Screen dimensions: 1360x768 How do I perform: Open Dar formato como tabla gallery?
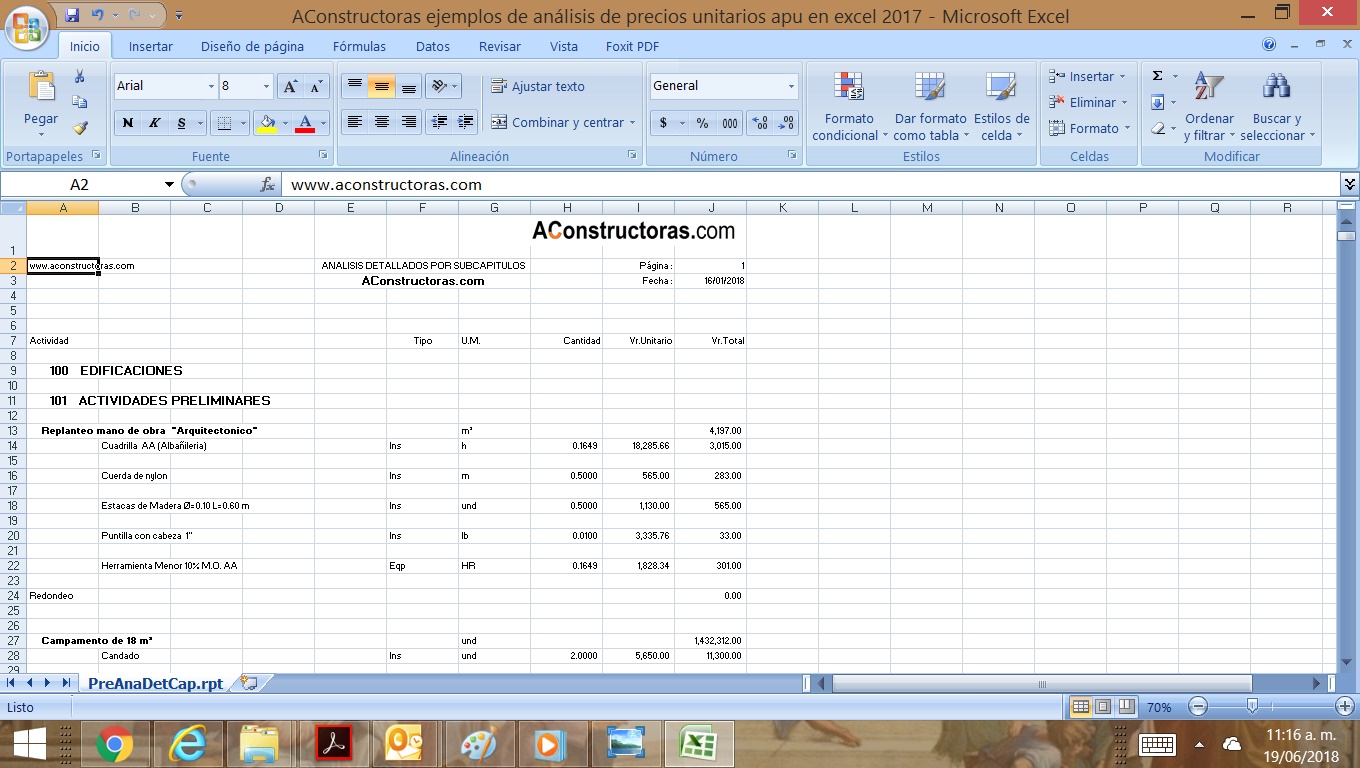[x=930, y=107]
